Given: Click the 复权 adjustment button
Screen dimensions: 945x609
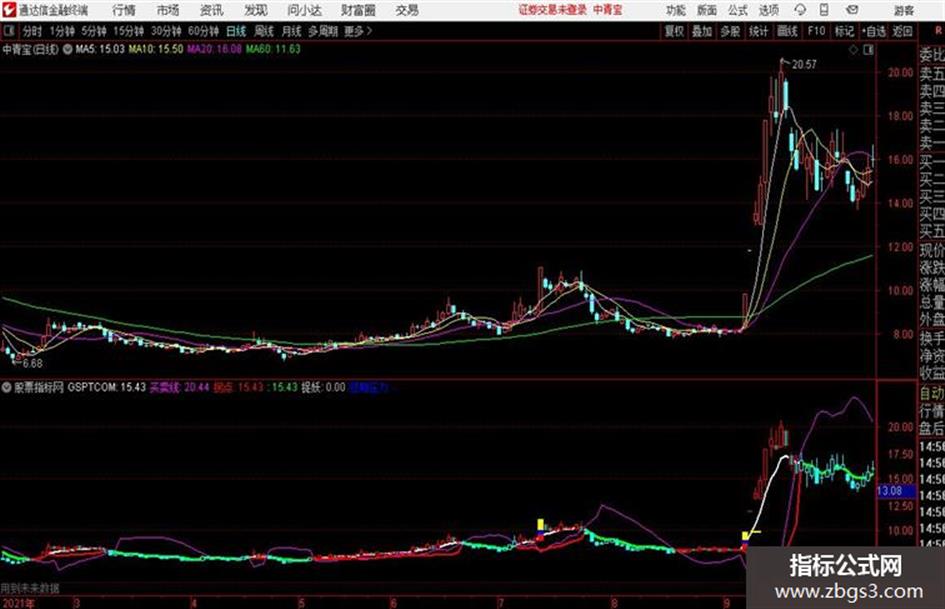Looking at the screenshot, I should (674, 31).
